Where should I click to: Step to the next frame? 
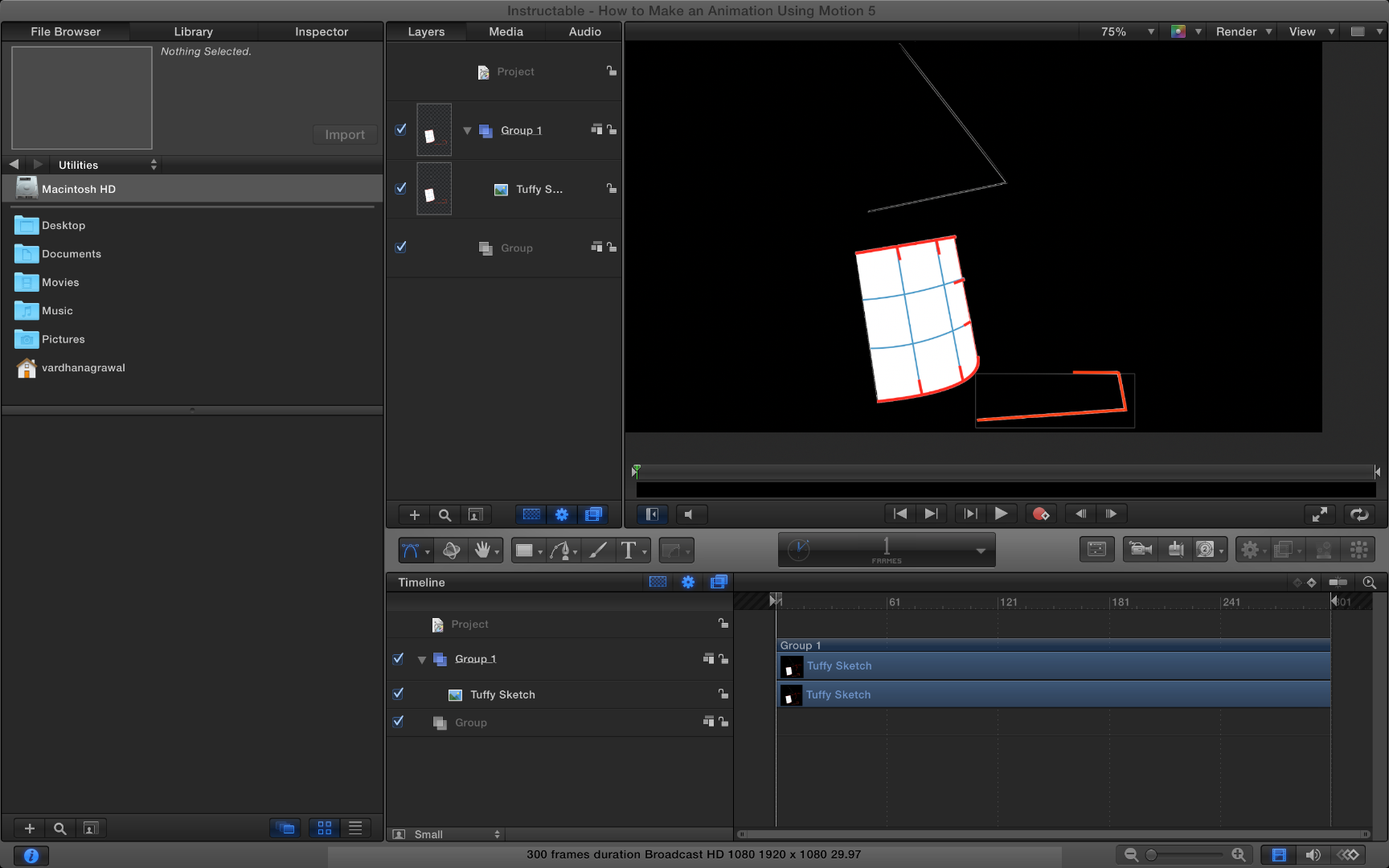coord(1111,514)
